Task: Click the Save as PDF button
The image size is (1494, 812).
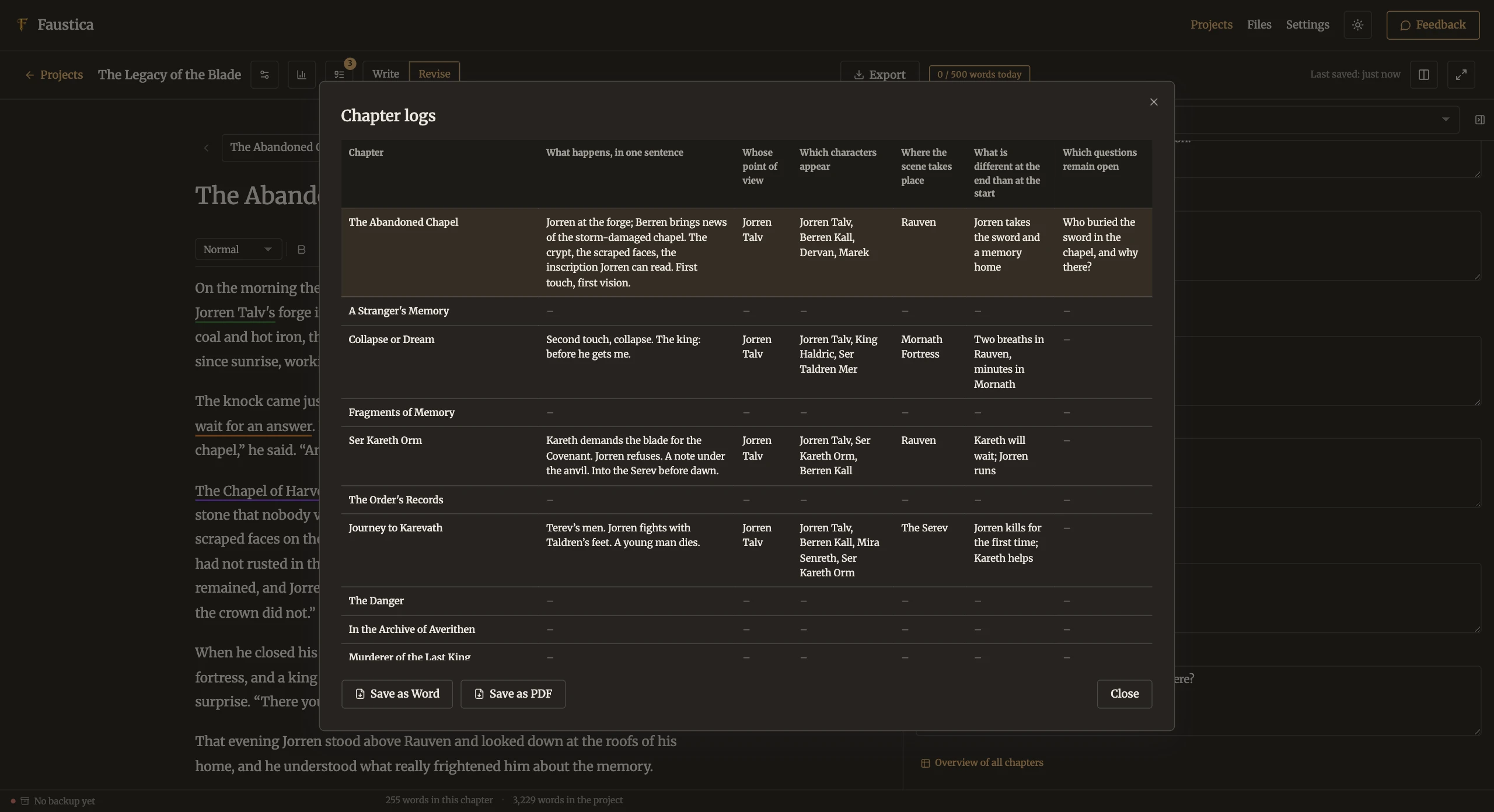Action: click(x=512, y=694)
